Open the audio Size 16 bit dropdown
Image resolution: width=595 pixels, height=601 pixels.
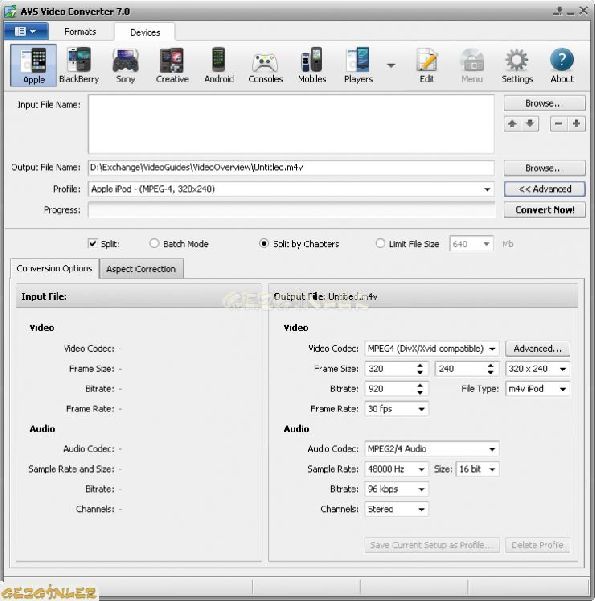[x=492, y=469]
